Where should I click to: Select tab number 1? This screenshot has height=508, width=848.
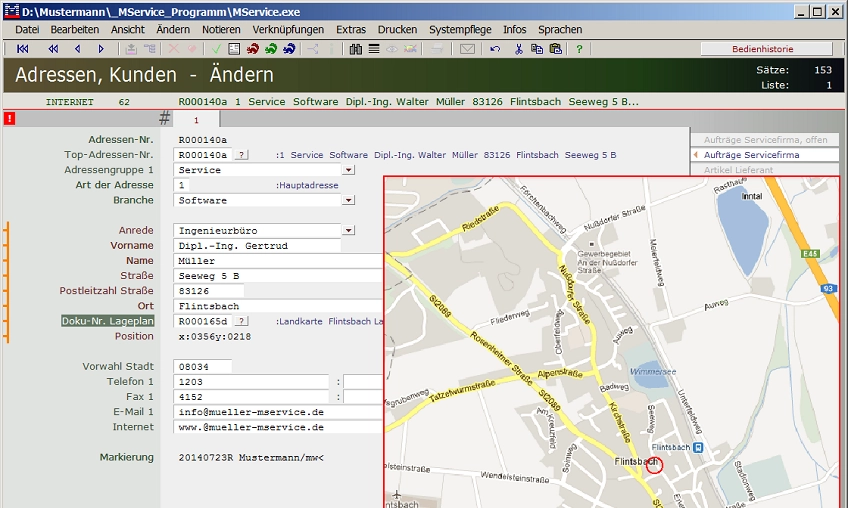click(x=196, y=119)
